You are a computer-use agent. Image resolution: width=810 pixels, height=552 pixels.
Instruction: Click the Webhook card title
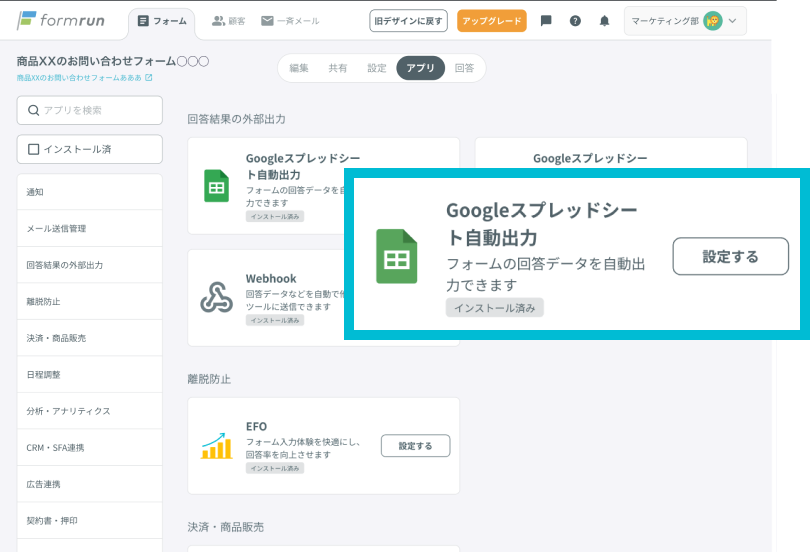(271, 278)
